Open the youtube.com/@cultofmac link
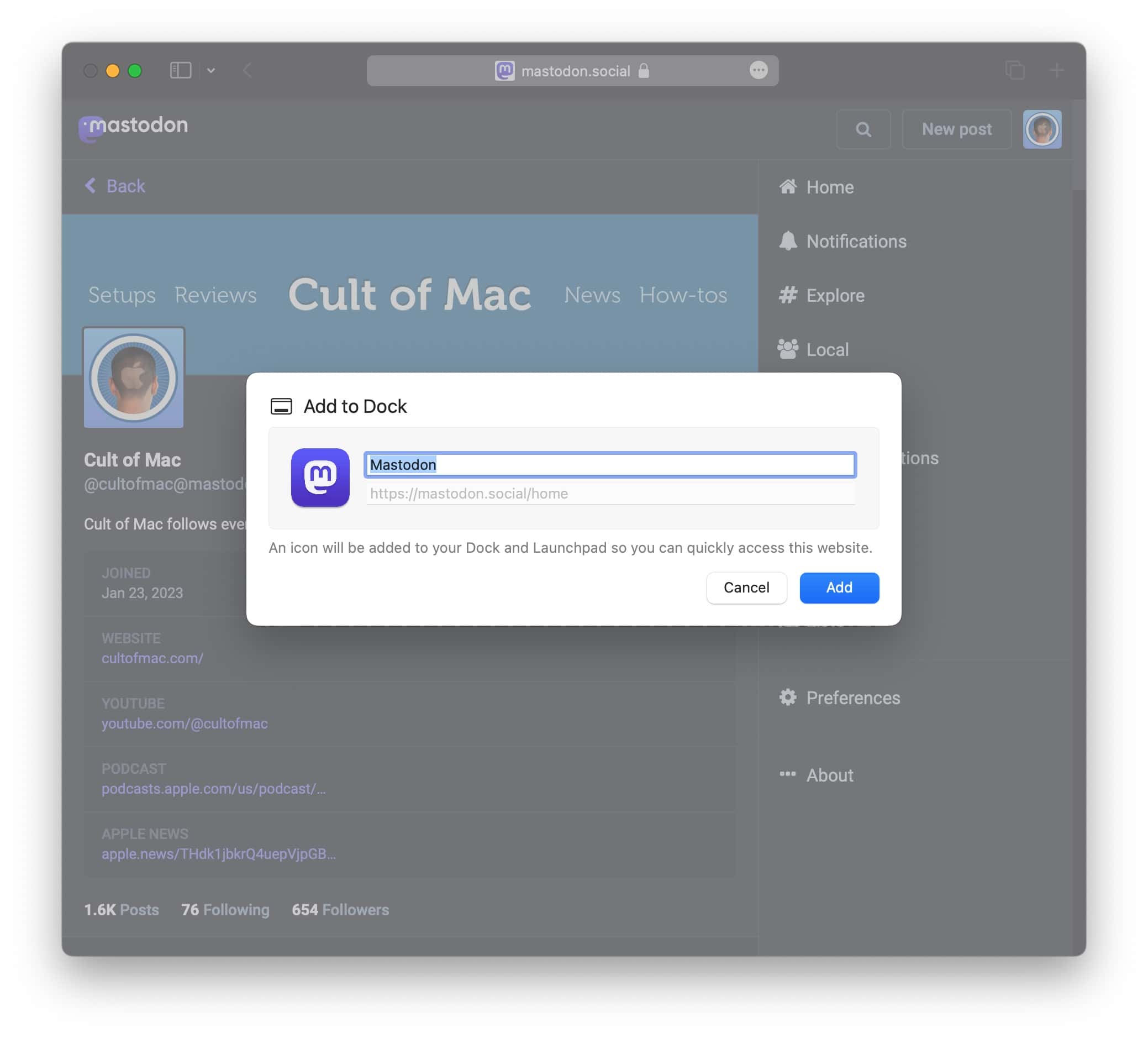1148x1038 pixels. coord(185,723)
